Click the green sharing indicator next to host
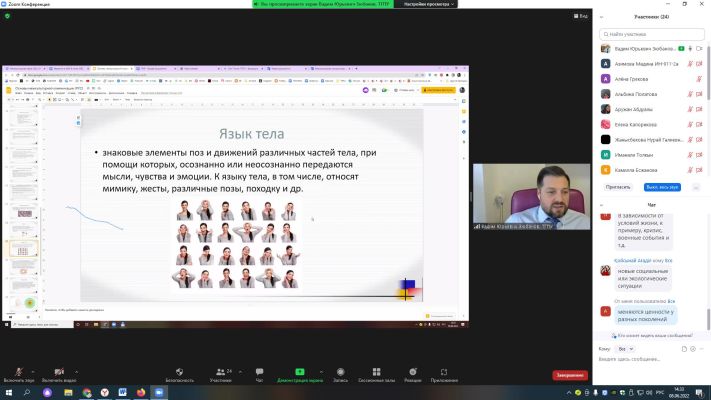This screenshot has height=400, width=711. pyautogui.click(x=681, y=49)
